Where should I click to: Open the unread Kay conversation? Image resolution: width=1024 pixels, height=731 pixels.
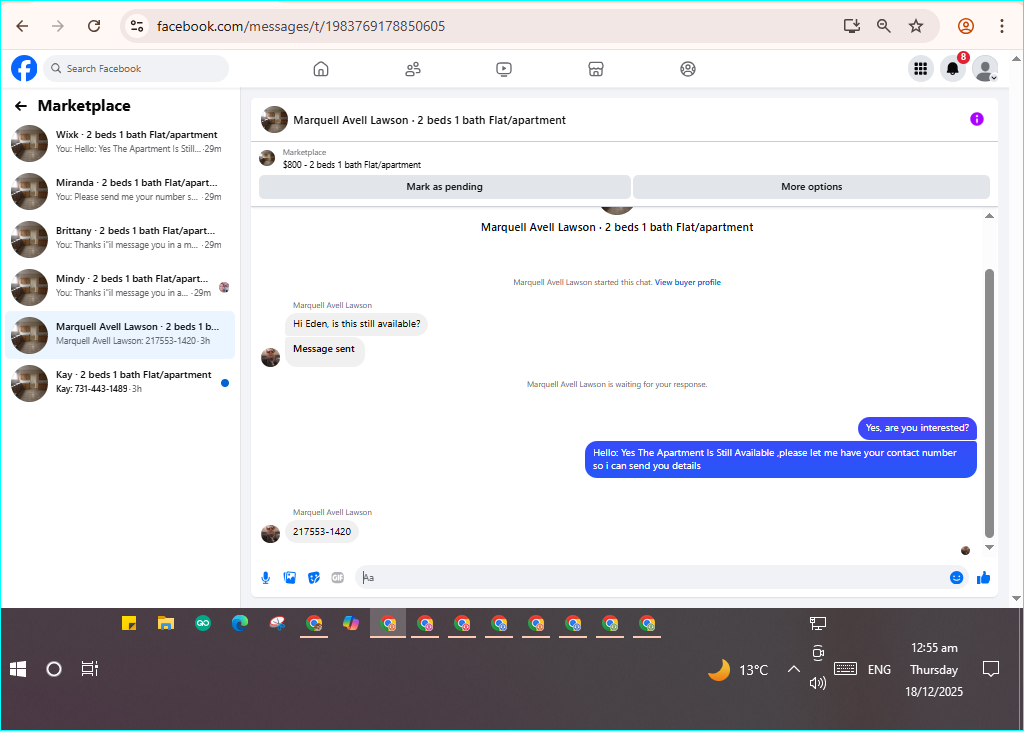[x=120, y=383]
